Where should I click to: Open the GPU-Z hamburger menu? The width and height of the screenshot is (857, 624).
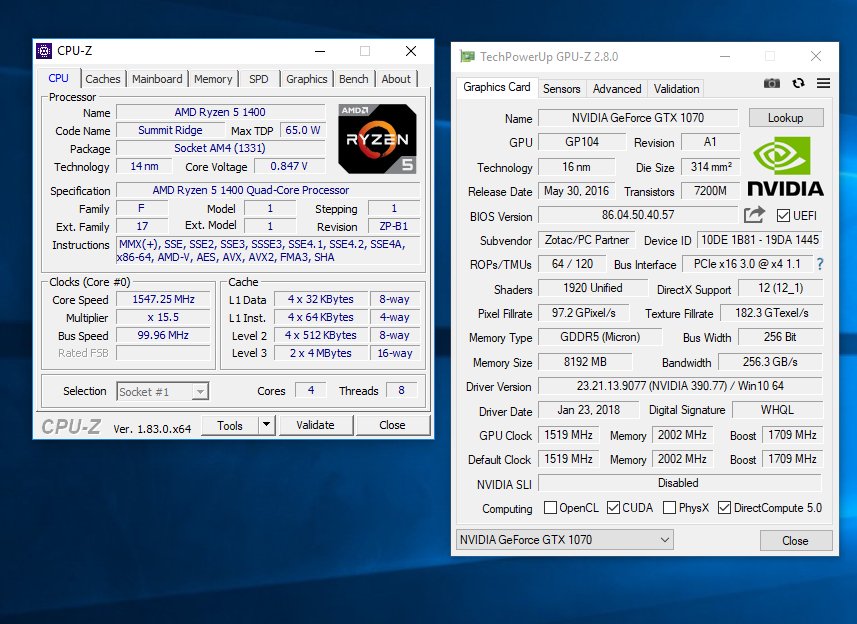[823, 84]
